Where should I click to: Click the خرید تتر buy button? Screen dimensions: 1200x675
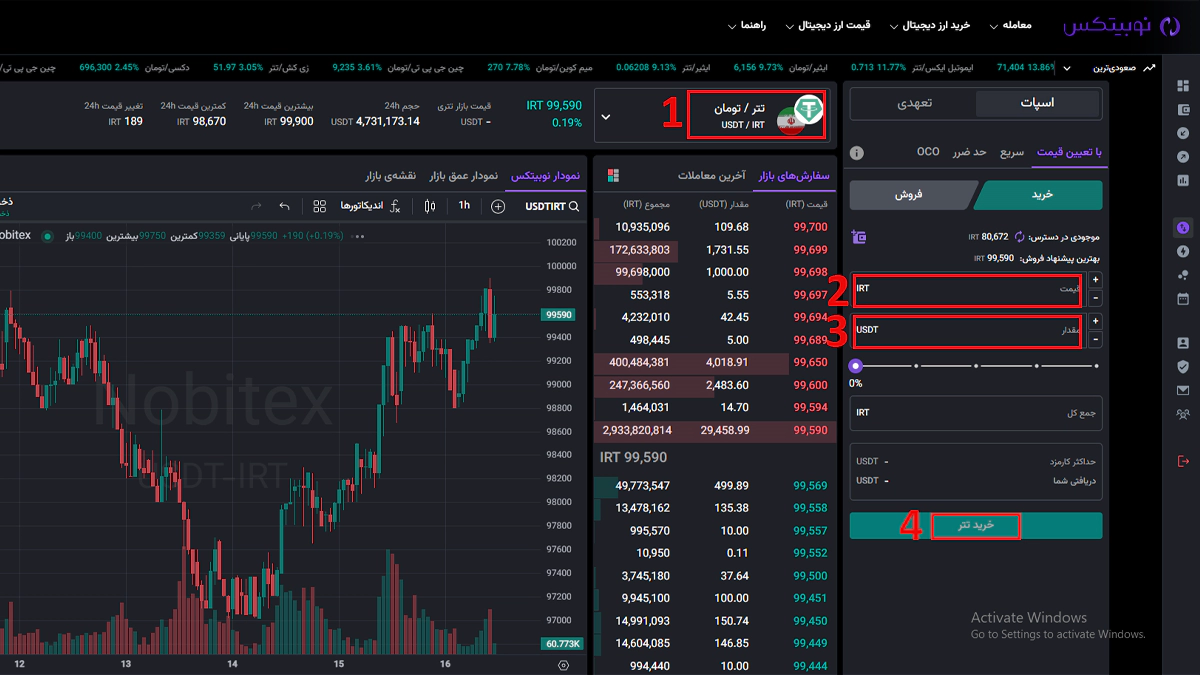click(975, 526)
